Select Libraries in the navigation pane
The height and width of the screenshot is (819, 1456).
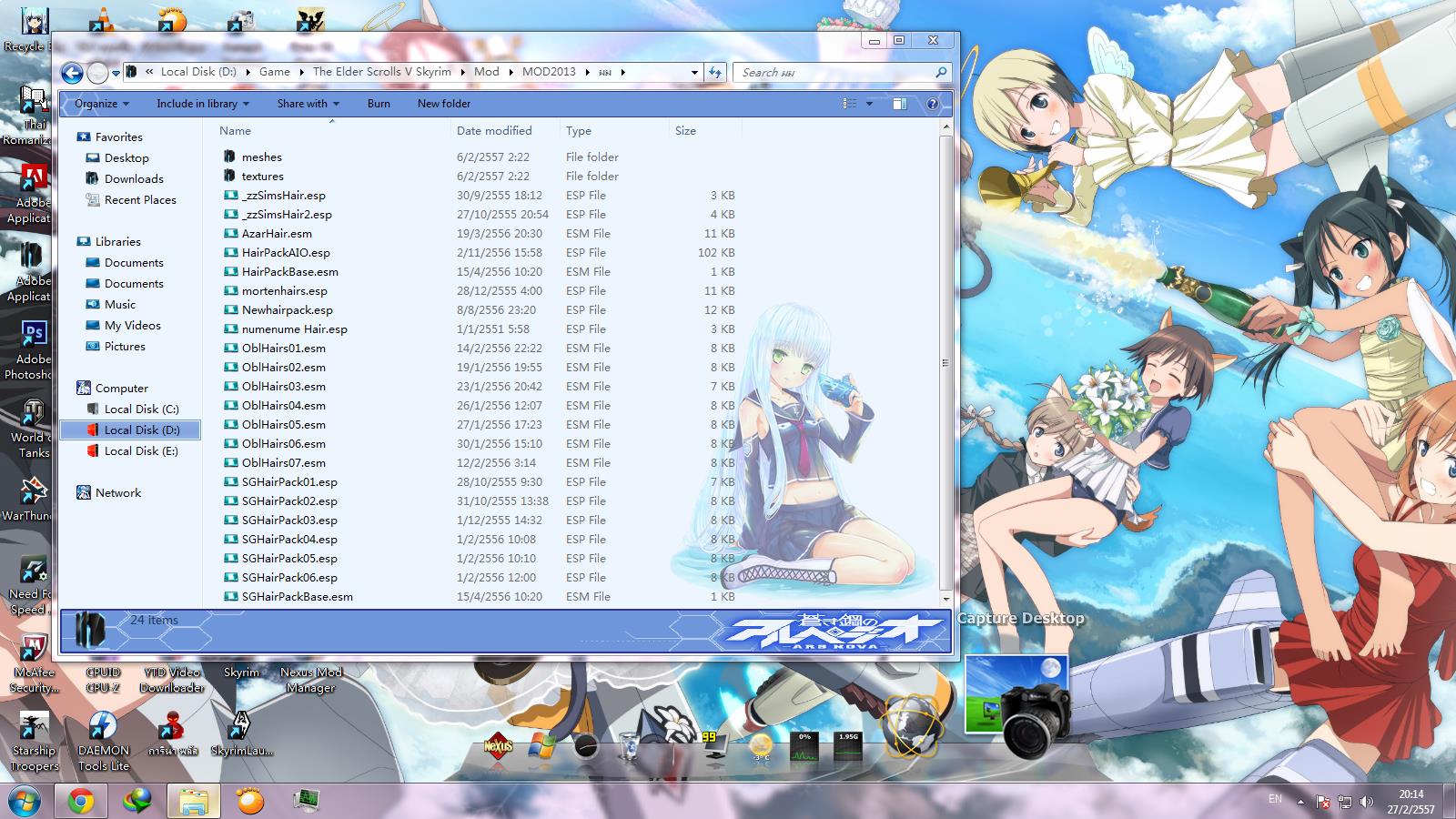point(118,242)
